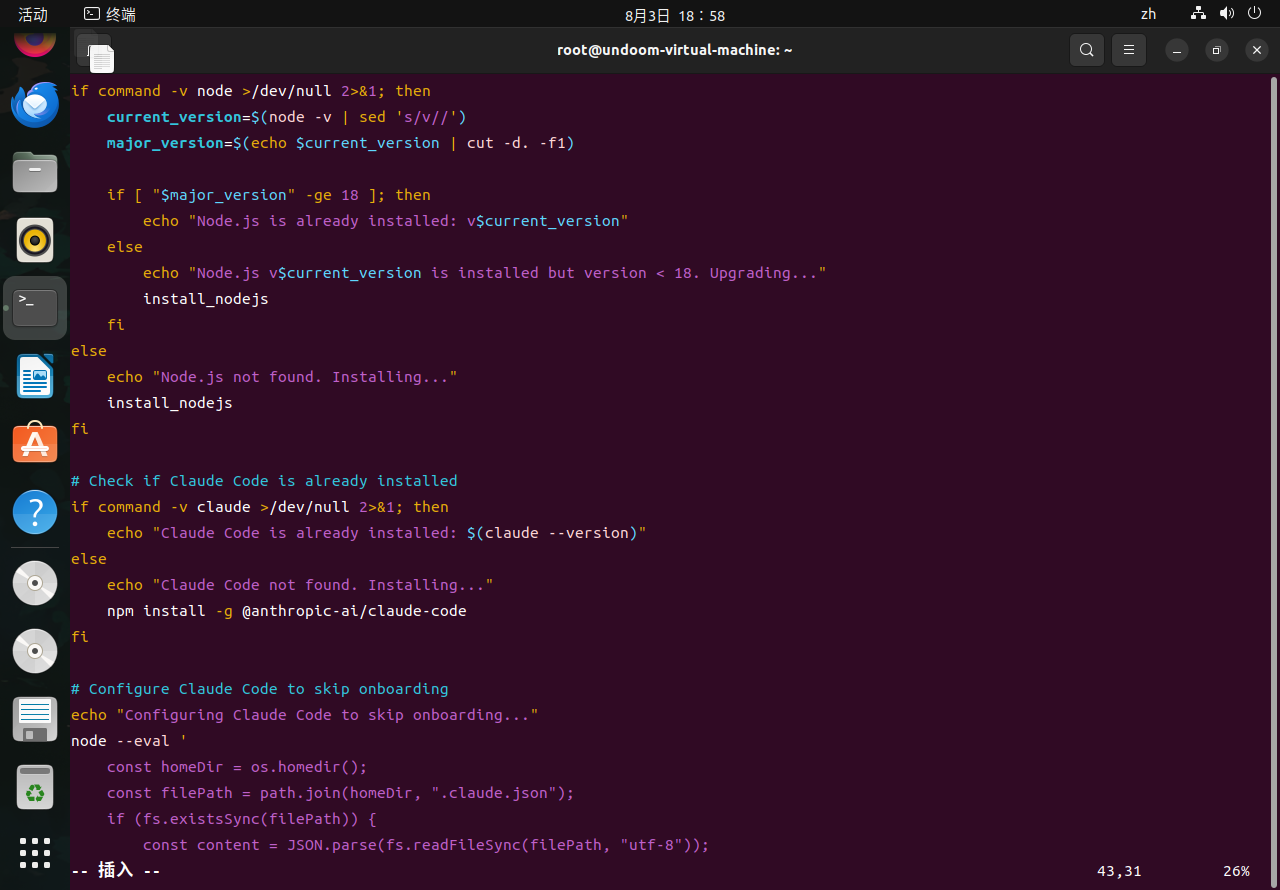The height and width of the screenshot is (890, 1280).
Task: Open the floppy-disk drive icon in the dock
Action: 35,719
